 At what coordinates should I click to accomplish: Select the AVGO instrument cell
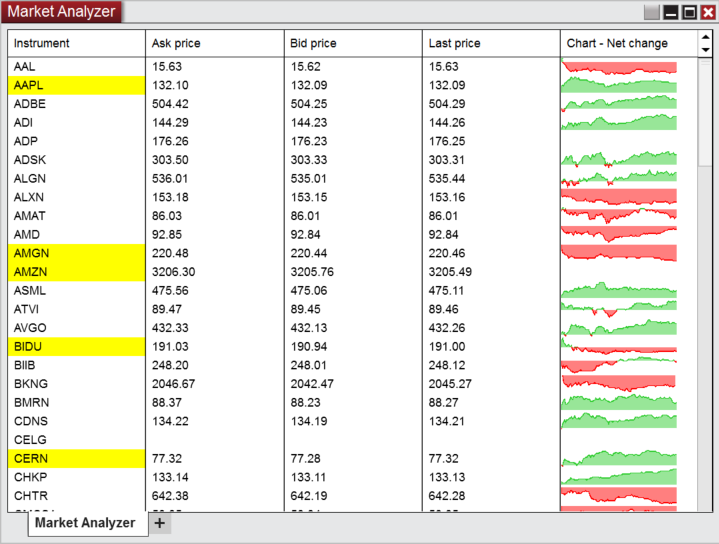[76, 328]
